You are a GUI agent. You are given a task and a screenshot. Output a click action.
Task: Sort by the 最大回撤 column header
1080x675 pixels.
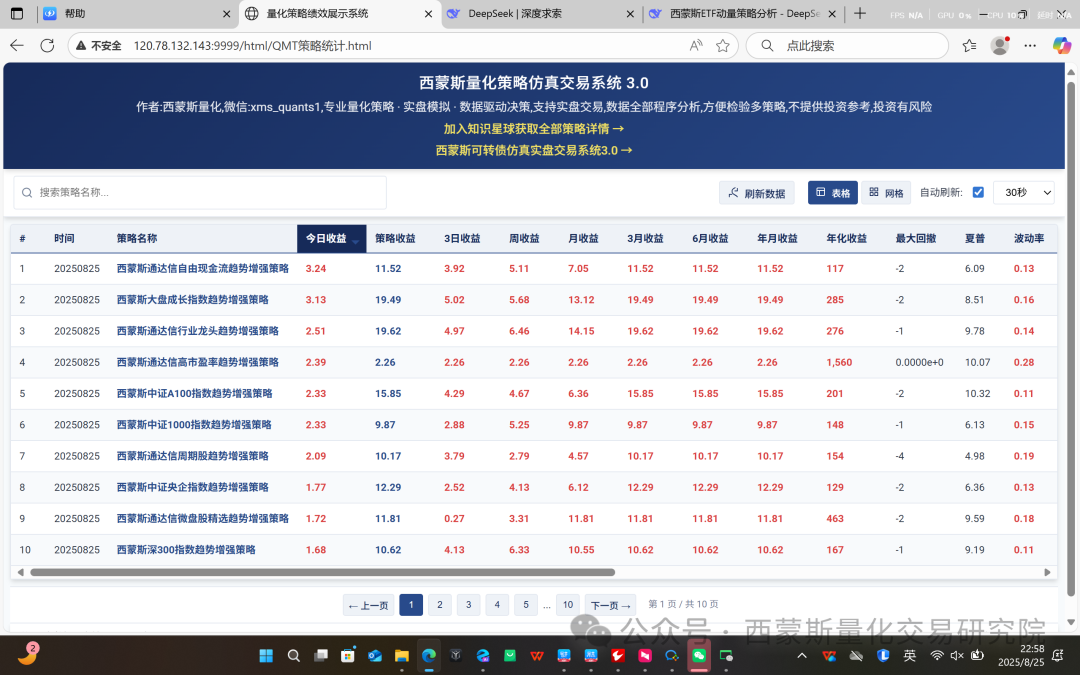pos(915,238)
